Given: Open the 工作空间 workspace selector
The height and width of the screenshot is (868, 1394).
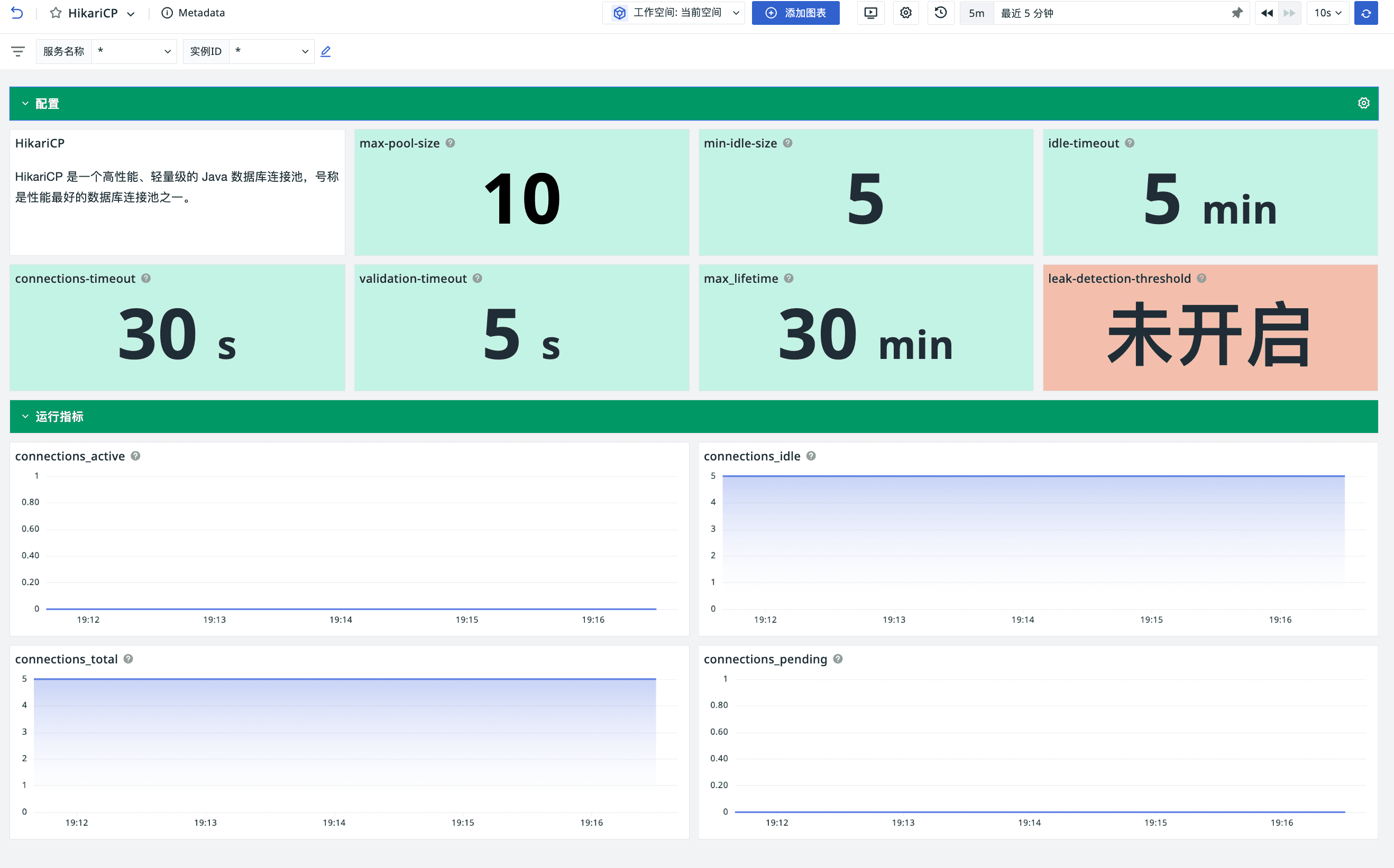Looking at the screenshot, I should (674, 13).
